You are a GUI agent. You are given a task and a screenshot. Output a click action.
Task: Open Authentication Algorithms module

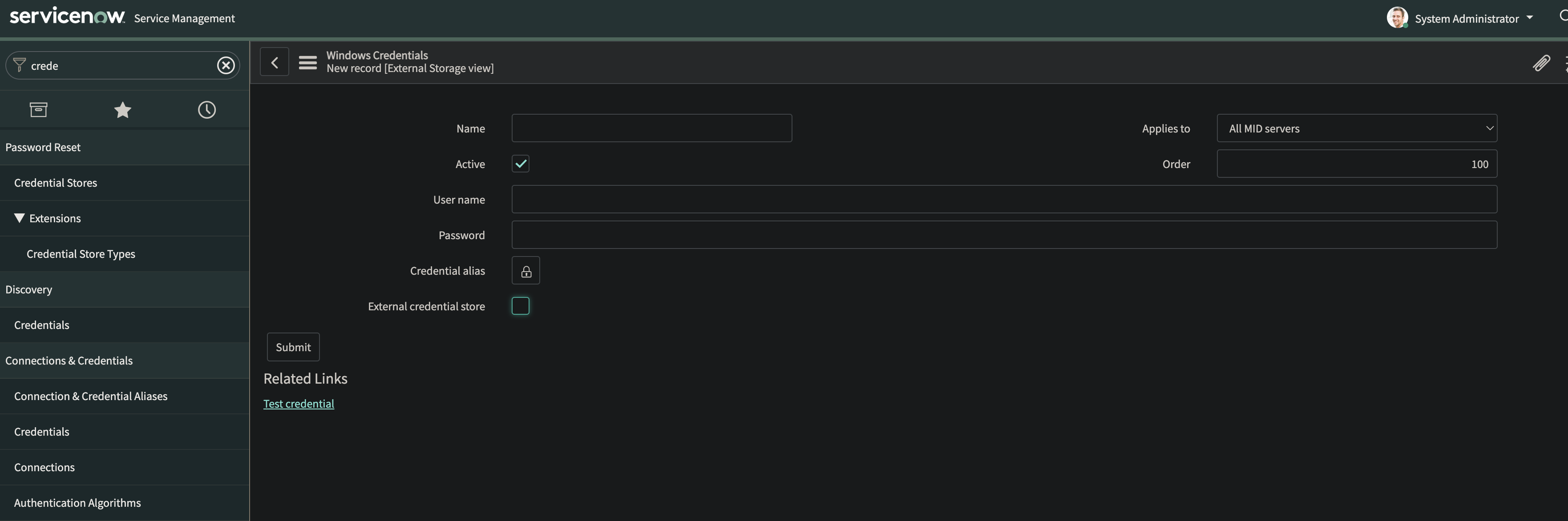tap(77, 503)
